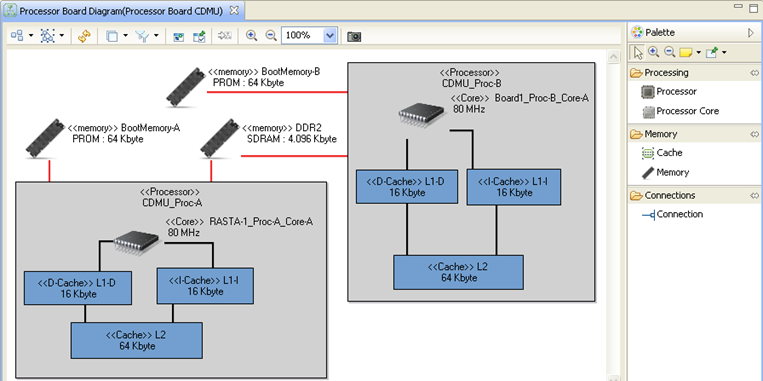Click the toolbar zoom in magnifier

click(252, 36)
